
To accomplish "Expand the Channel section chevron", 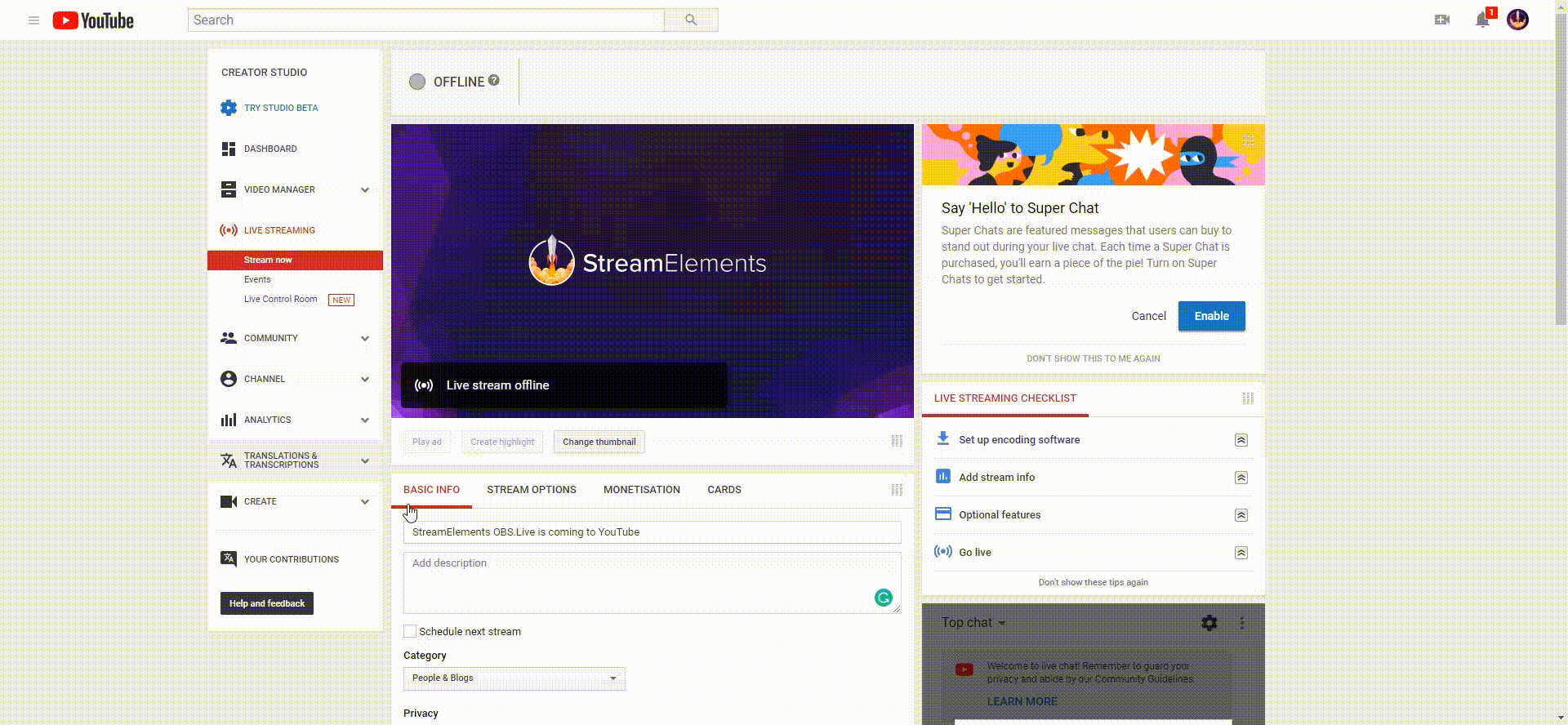I will (x=365, y=379).
